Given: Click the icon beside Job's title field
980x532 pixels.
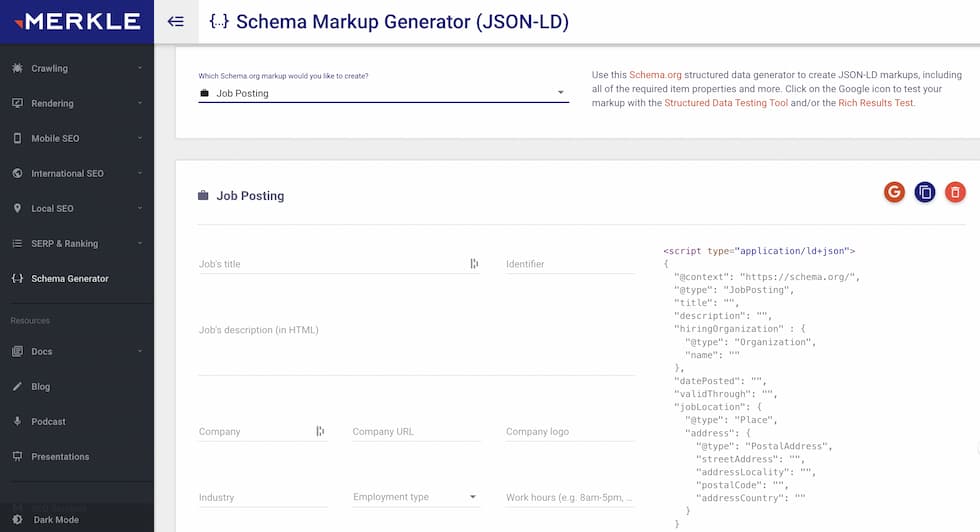Looking at the screenshot, I should coord(474,264).
